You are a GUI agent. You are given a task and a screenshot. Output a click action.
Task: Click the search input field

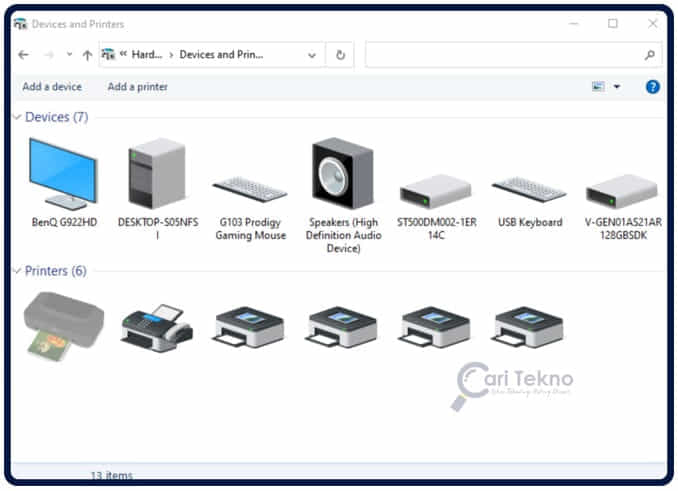point(505,55)
